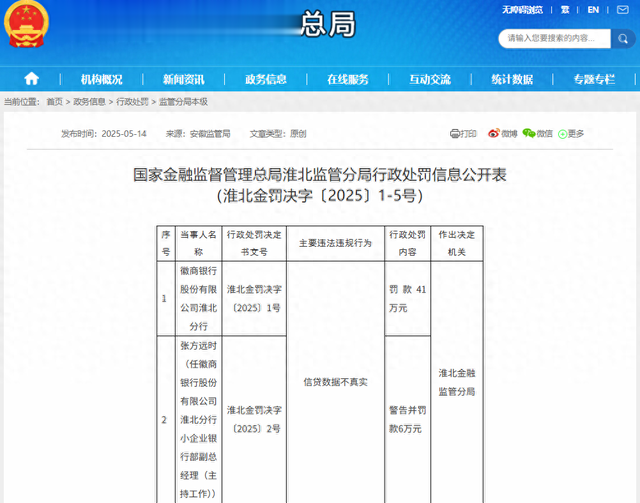Click 监管分局本级 in breadcrumb
The height and width of the screenshot is (503, 640).
[x=183, y=102]
